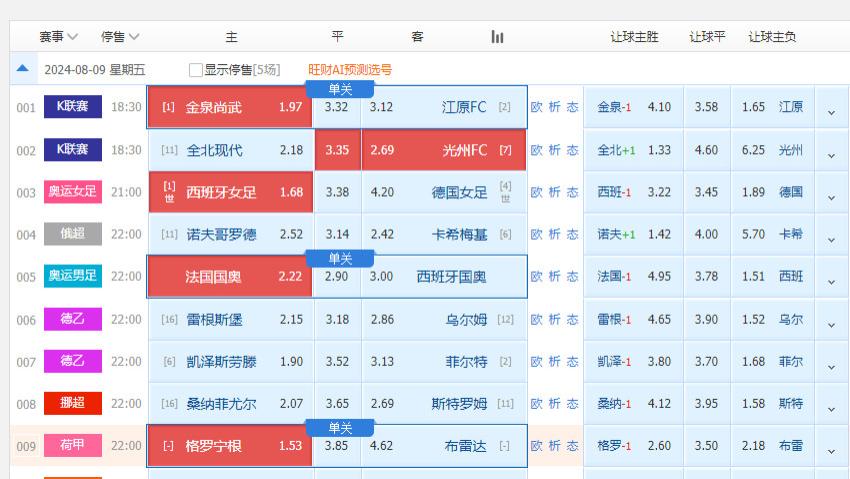Select handicap home win 诺夫+1 1.42
850x479 pixels.
[x=633, y=235]
